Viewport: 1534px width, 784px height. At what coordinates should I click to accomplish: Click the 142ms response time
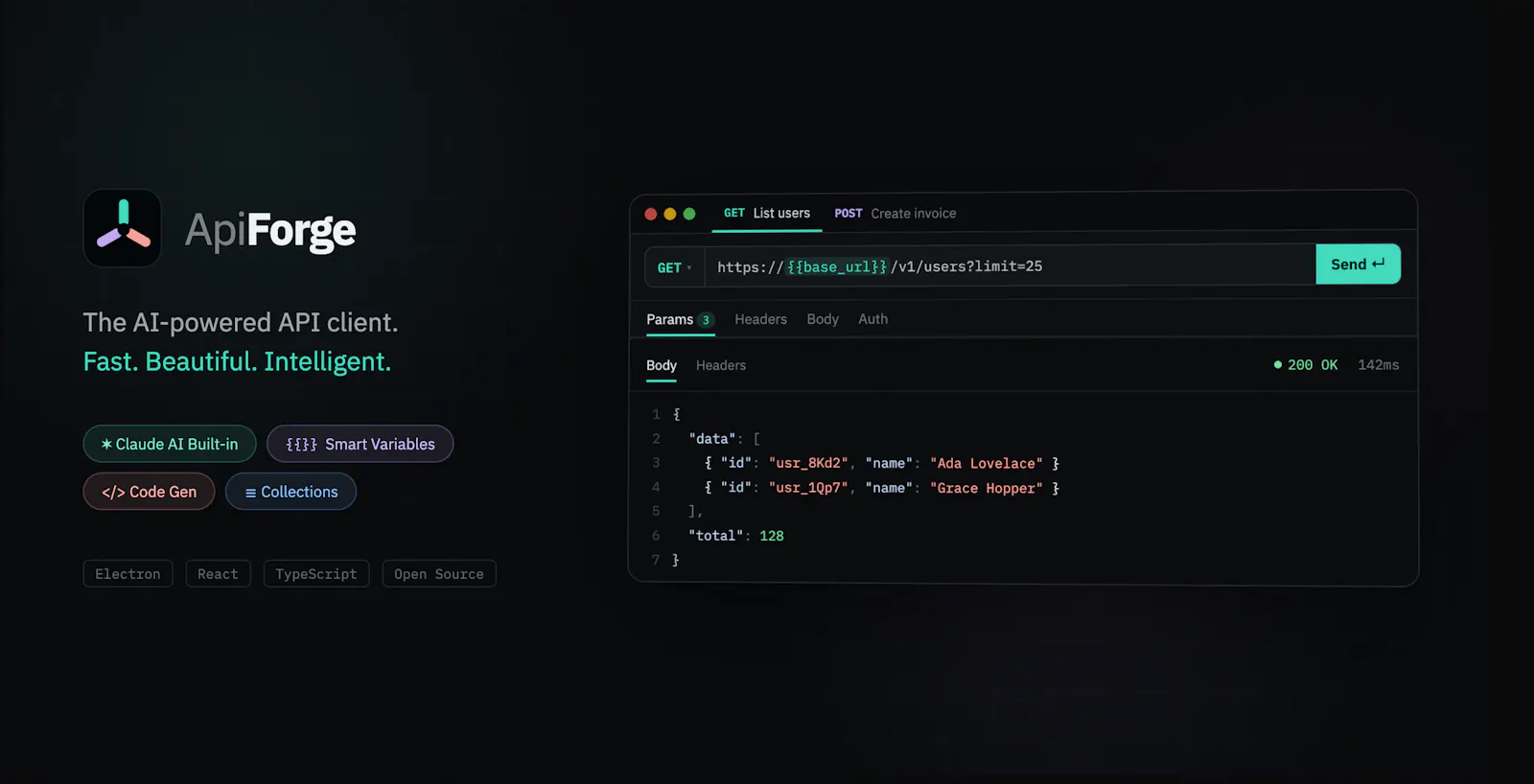coord(1379,365)
